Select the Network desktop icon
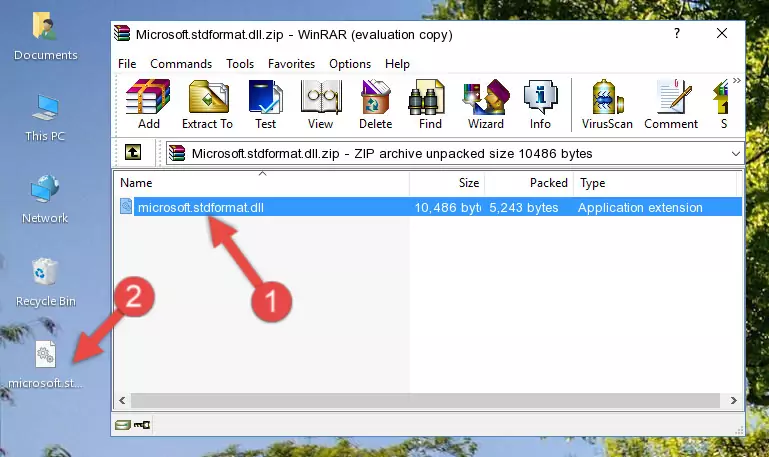Image resolution: width=769 pixels, height=457 pixels. pos(45,199)
